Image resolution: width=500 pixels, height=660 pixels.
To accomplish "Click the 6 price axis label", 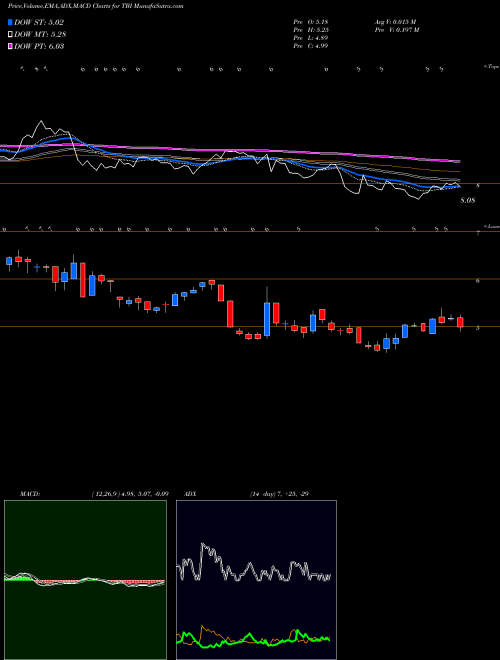I will pyautogui.click(x=478, y=281).
